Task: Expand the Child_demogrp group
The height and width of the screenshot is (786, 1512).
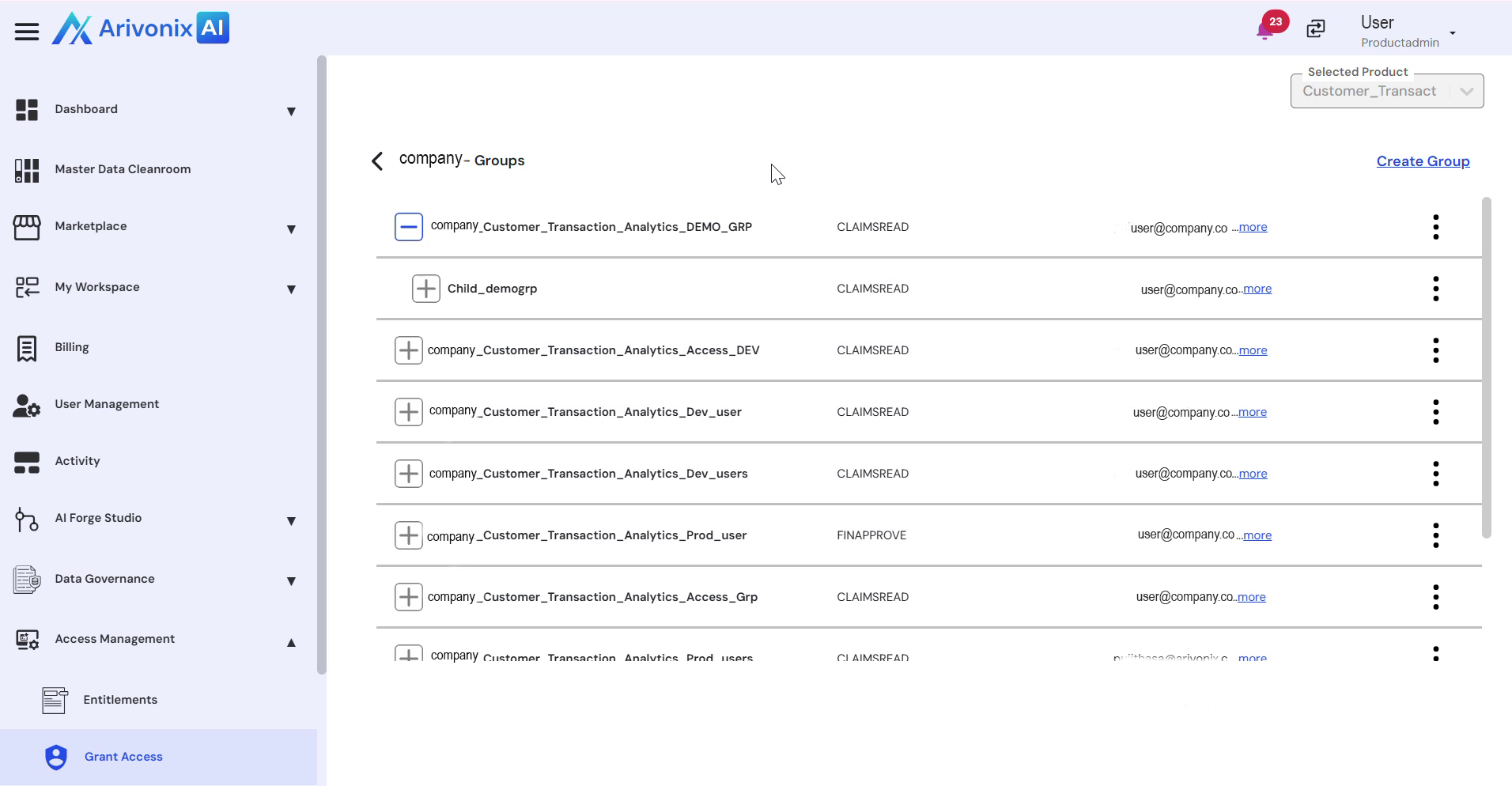Action: 426,289
